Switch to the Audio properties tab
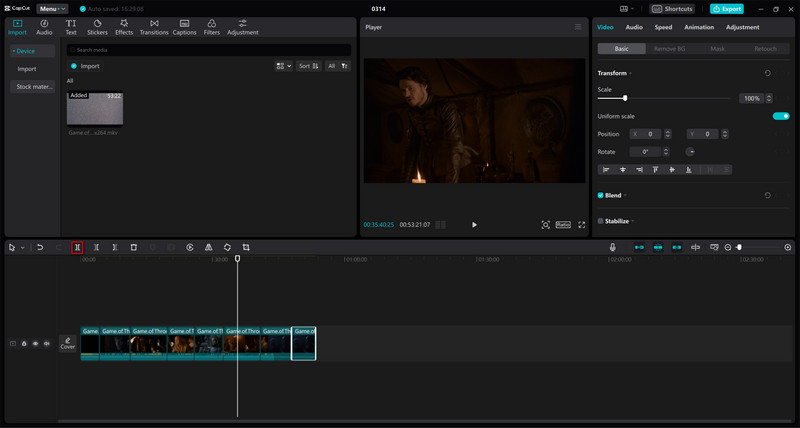 tap(634, 27)
